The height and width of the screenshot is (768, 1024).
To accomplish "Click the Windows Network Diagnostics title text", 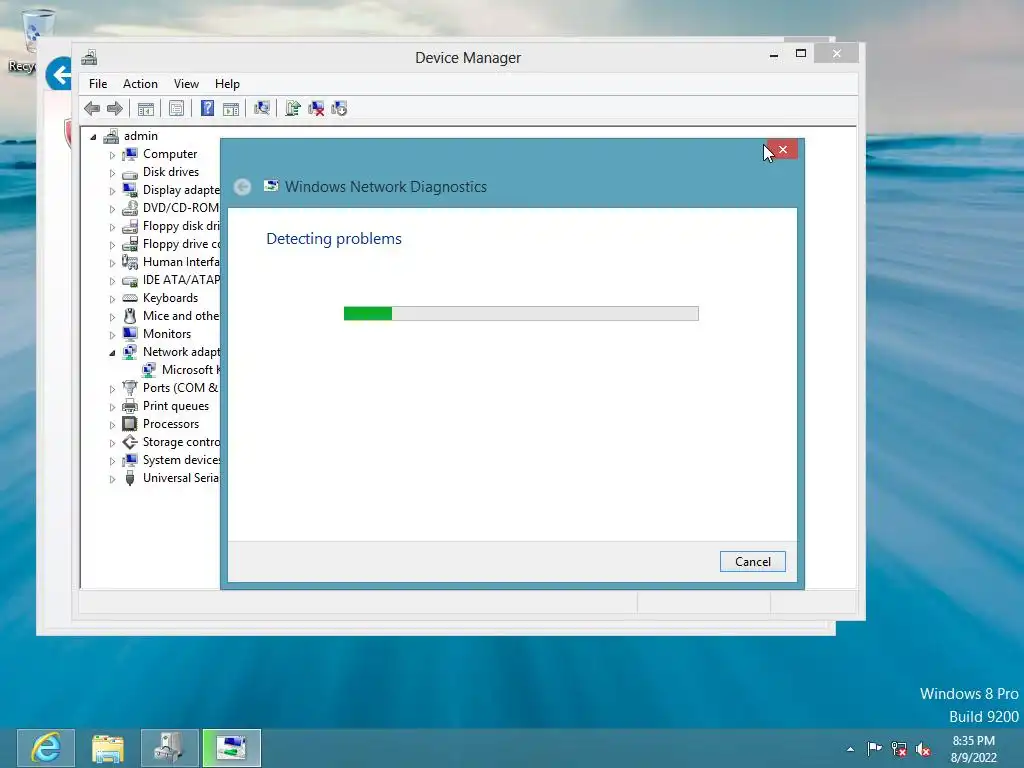I will click(x=386, y=187).
